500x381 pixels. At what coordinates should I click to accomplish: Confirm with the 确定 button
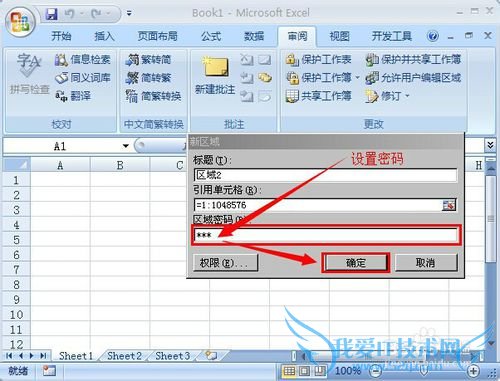[x=356, y=263]
